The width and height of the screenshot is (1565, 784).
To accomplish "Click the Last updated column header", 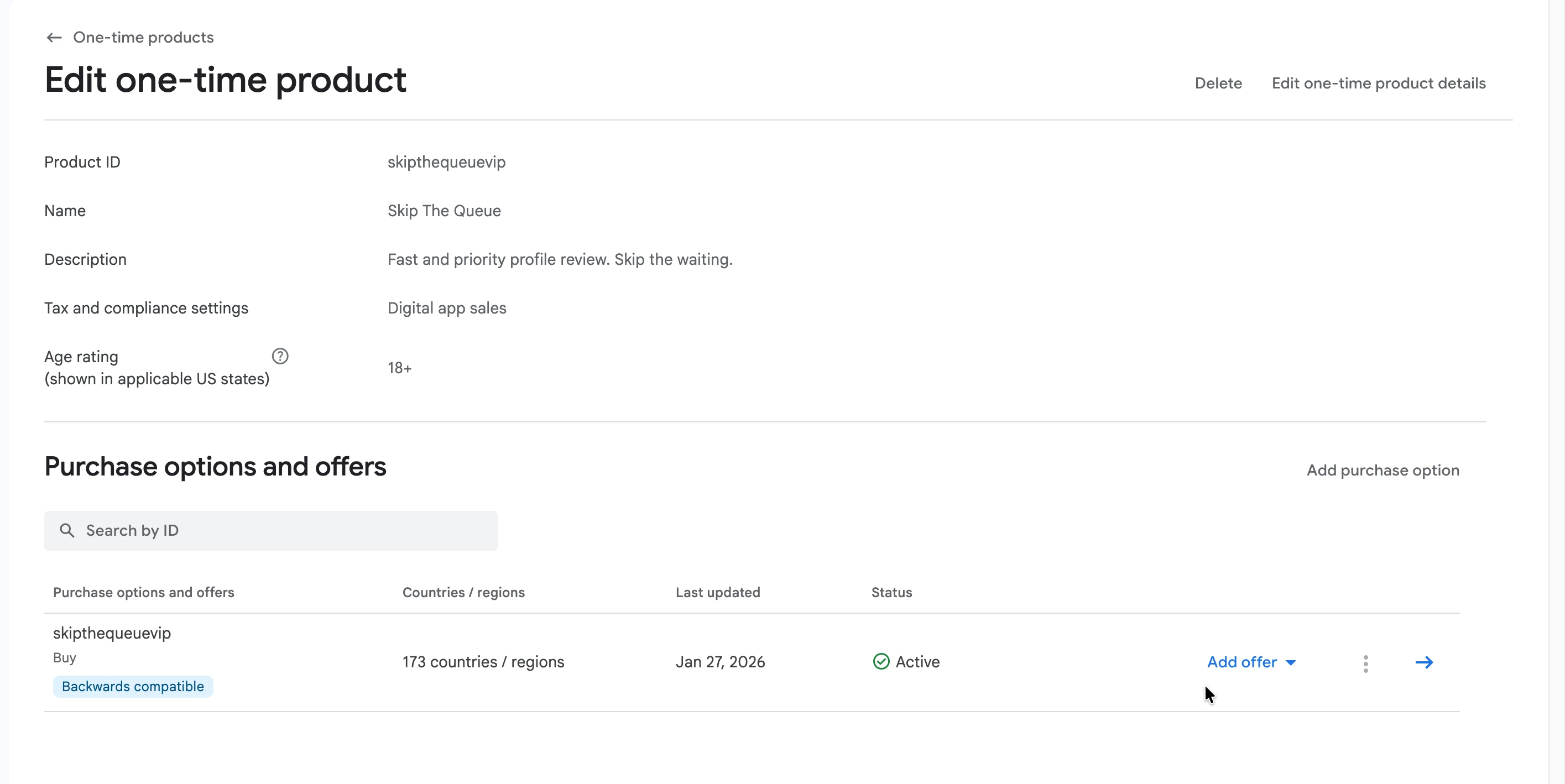I will [x=717, y=593].
